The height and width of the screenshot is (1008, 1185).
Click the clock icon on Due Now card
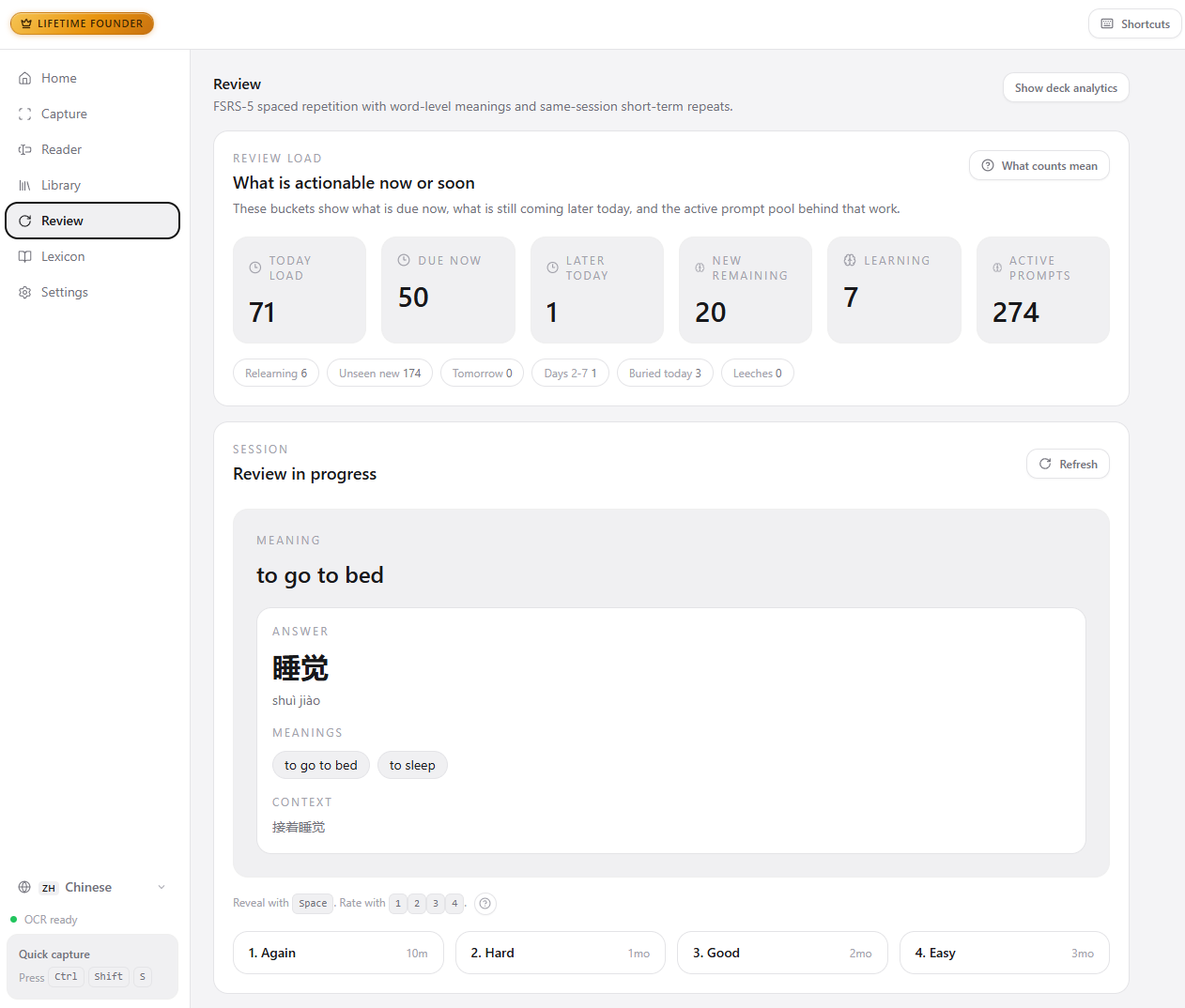click(x=404, y=260)
